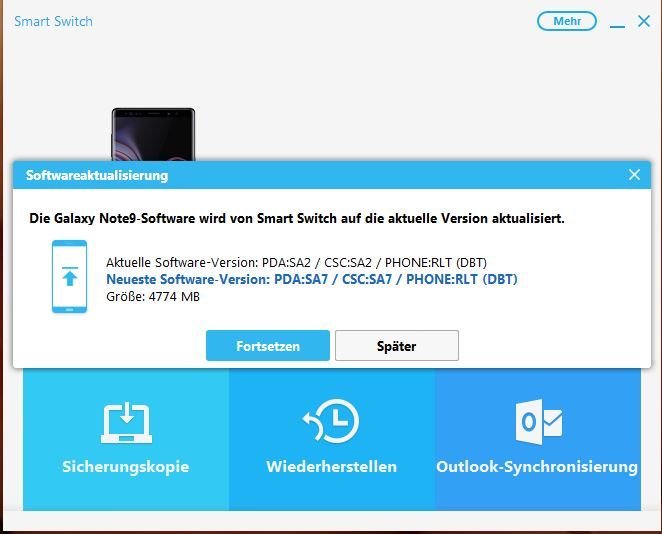Select the Outlook-Synchronisierung label
The height and width of the screenshot is (534, 662).
pos(537,467)
